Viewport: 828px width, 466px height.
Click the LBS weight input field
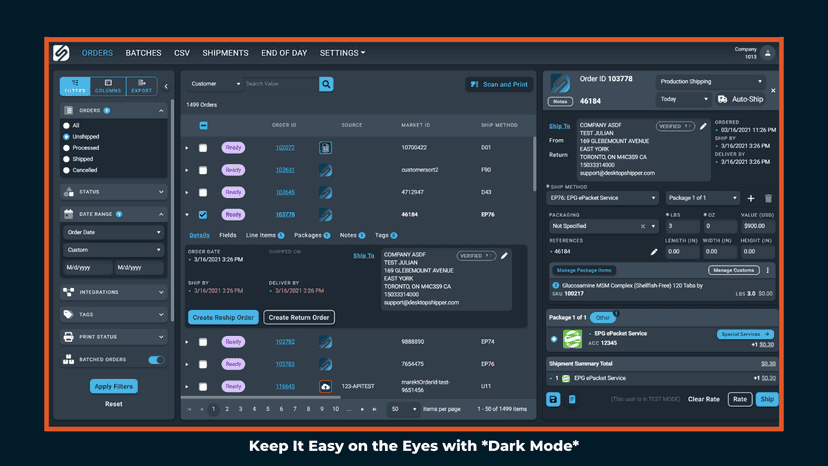click(x=682, y=226)
